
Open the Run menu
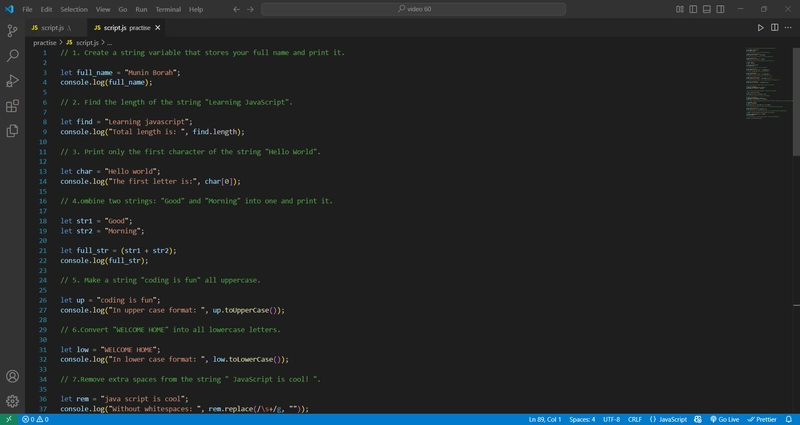(x=141, y=9)
